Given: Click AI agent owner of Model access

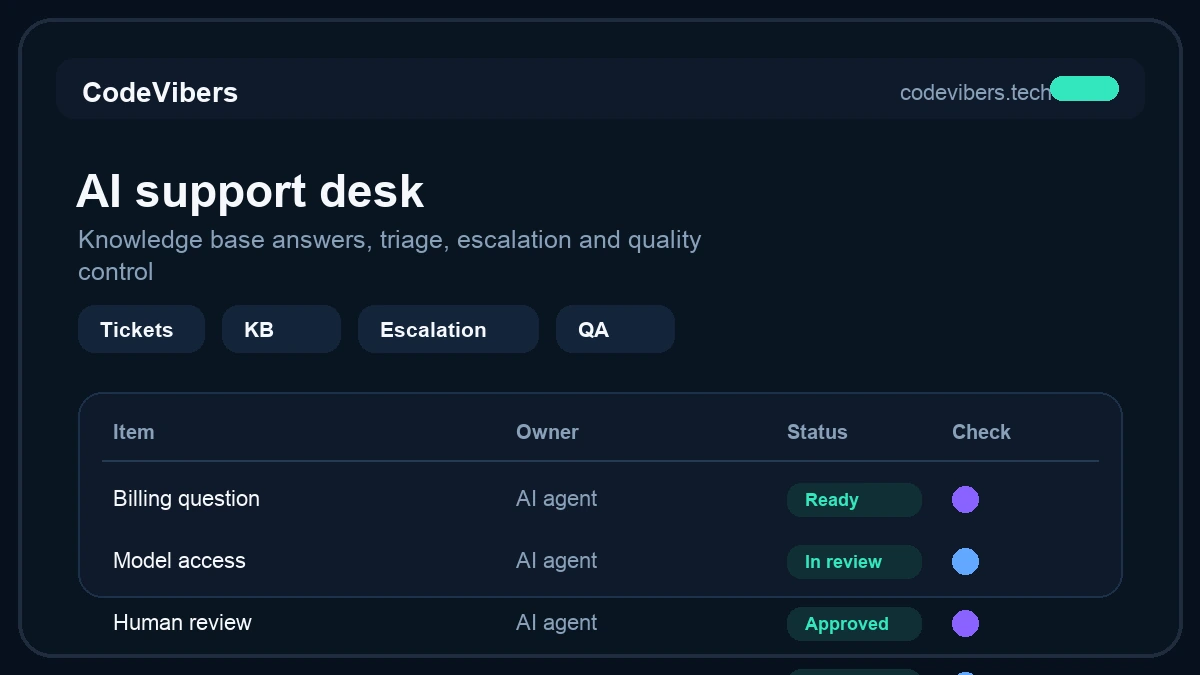Looking at the screenshot, I should 556,560.
